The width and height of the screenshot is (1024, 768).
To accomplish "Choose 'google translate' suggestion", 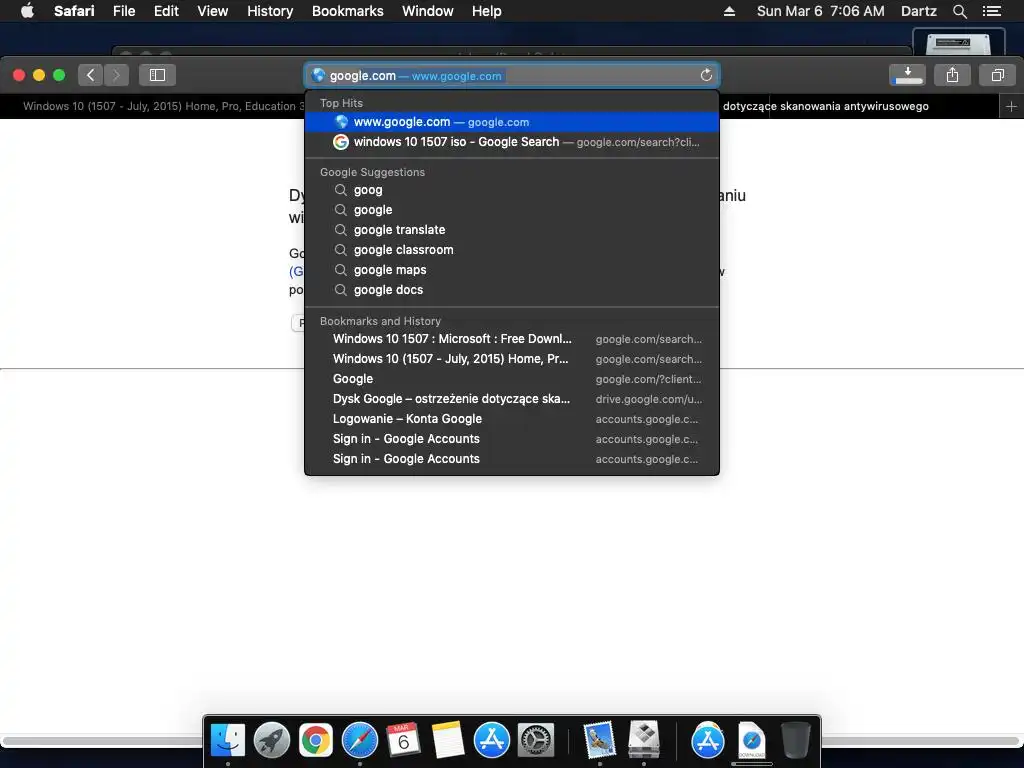I will click(x=512, y=230).
